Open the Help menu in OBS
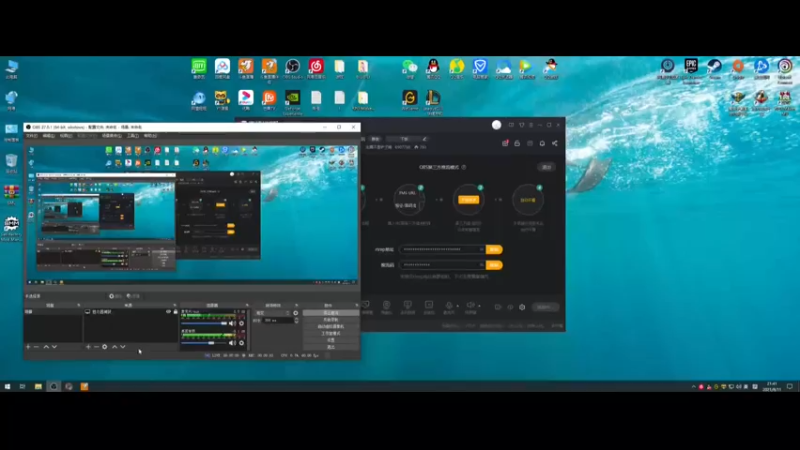This screenshot has height=450, width=800. pyautogui.click(x=150, y=136)
